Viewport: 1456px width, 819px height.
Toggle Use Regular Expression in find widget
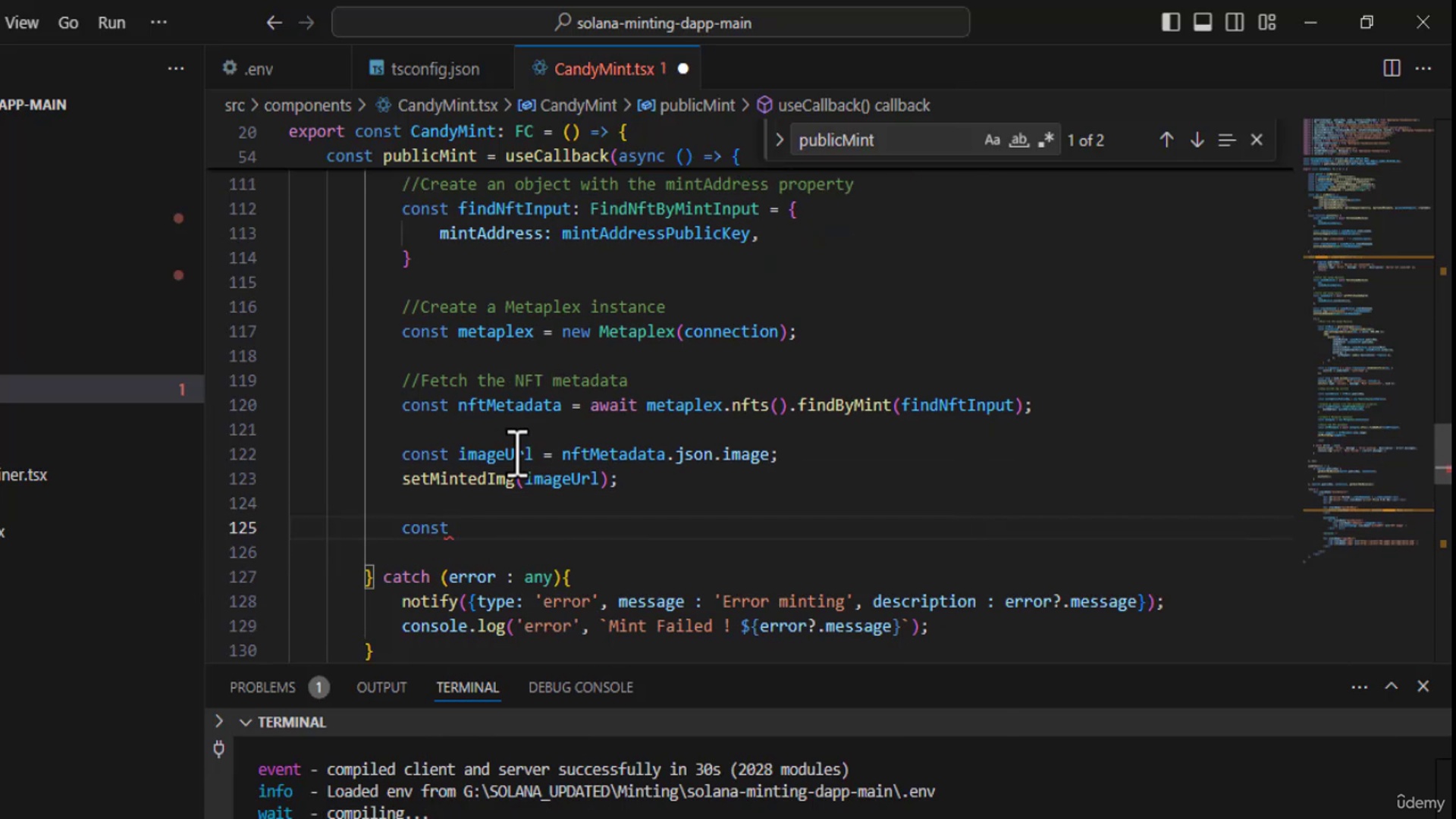(1046, 140)
